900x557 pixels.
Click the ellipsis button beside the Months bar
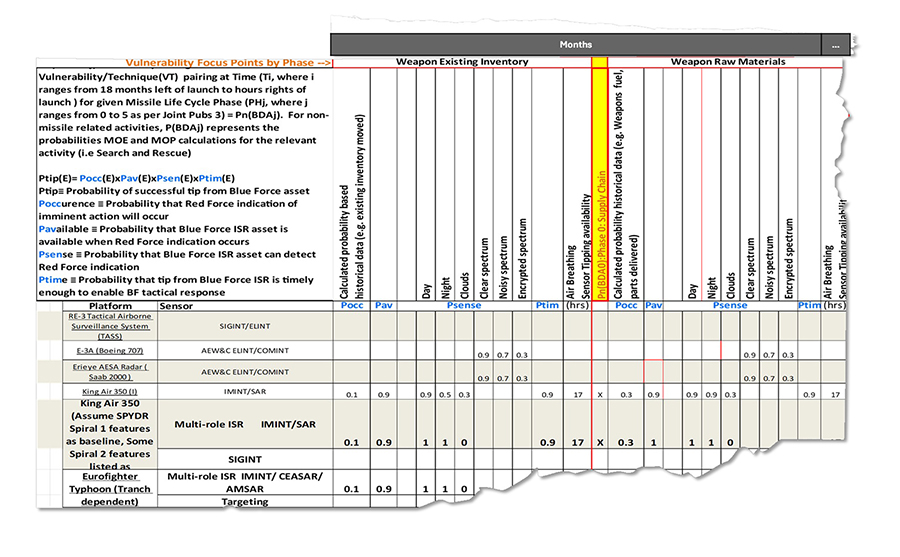835,44
